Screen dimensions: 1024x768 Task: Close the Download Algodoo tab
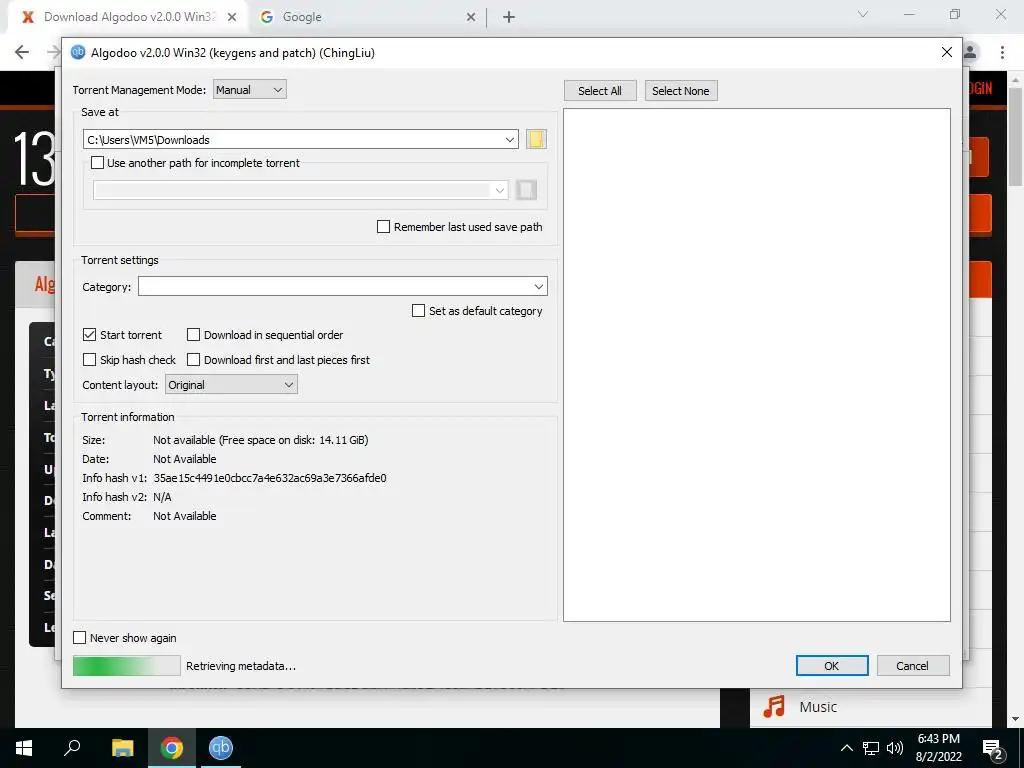point(232,17)
